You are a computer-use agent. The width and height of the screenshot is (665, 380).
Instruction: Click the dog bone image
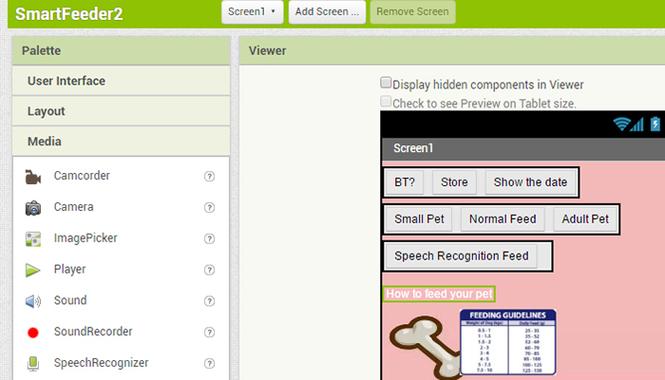point(425,347)
